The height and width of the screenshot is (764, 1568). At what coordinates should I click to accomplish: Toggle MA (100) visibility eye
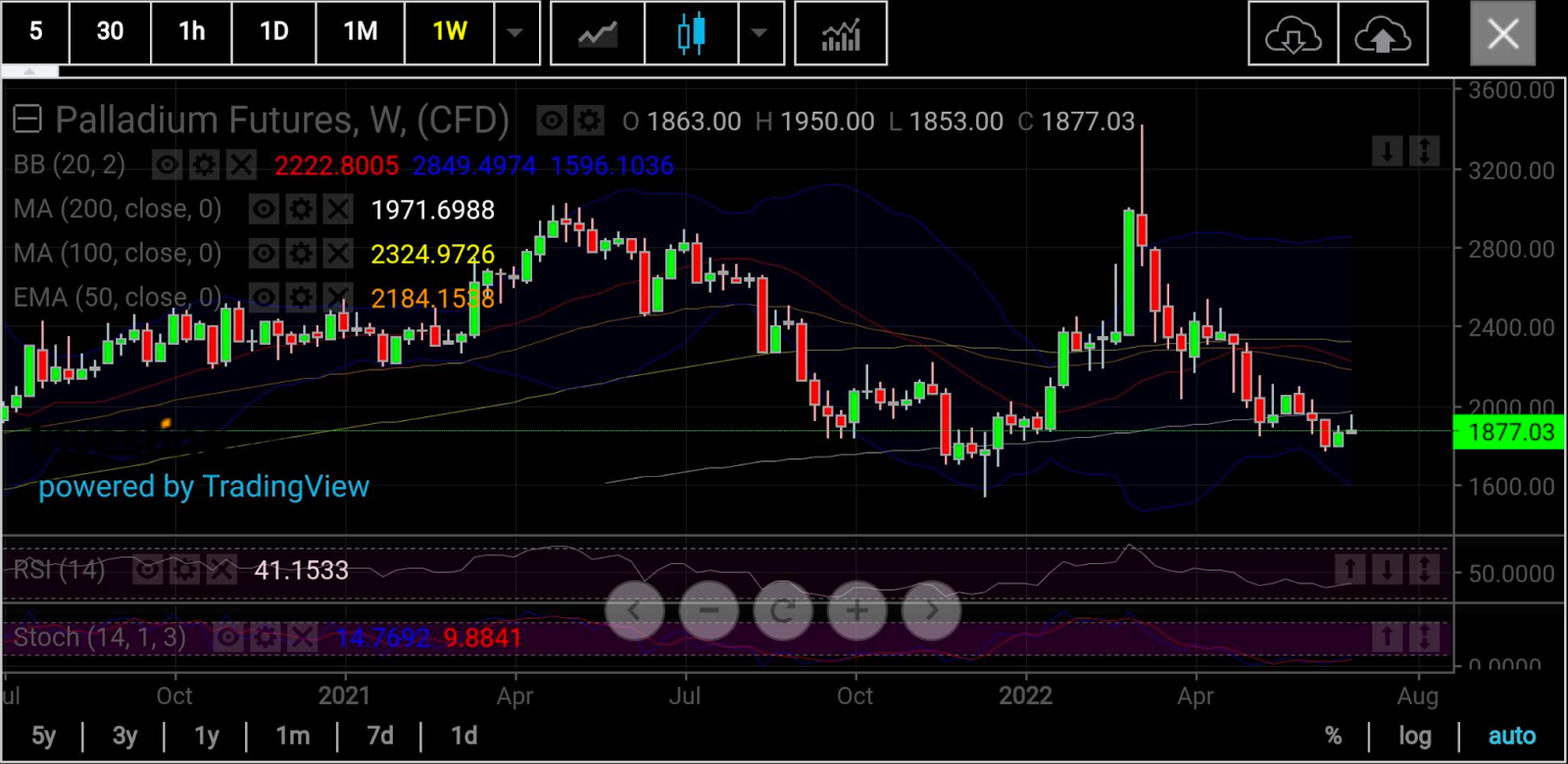pos(264,254)
